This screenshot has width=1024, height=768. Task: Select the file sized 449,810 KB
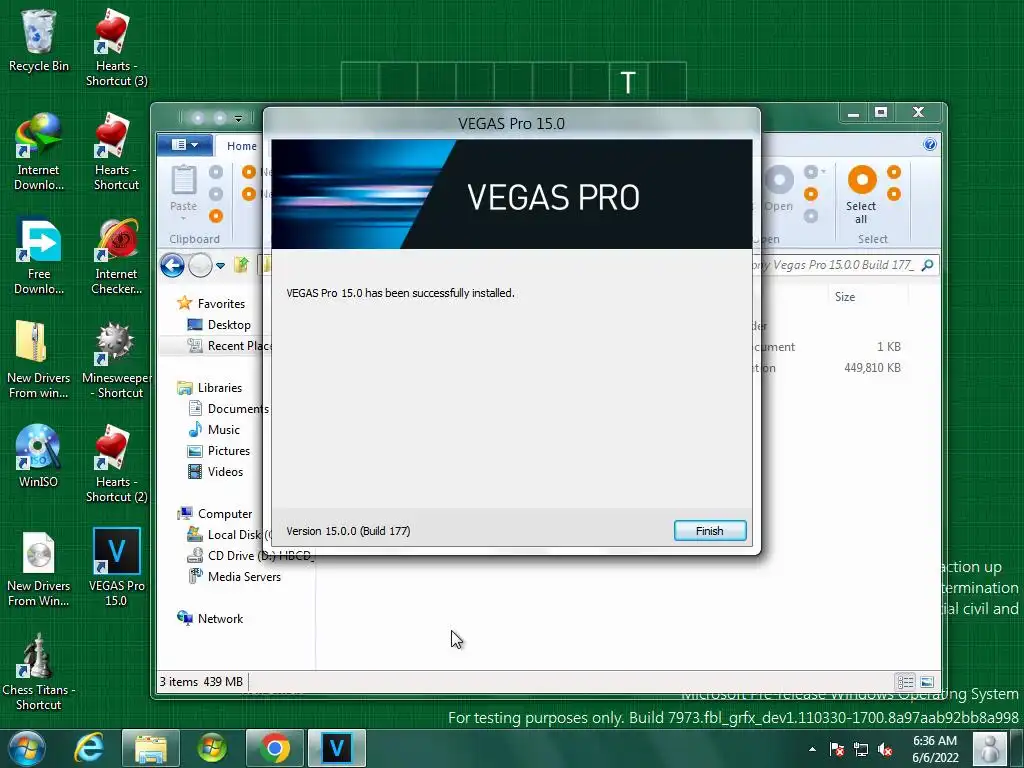[872, 368]
